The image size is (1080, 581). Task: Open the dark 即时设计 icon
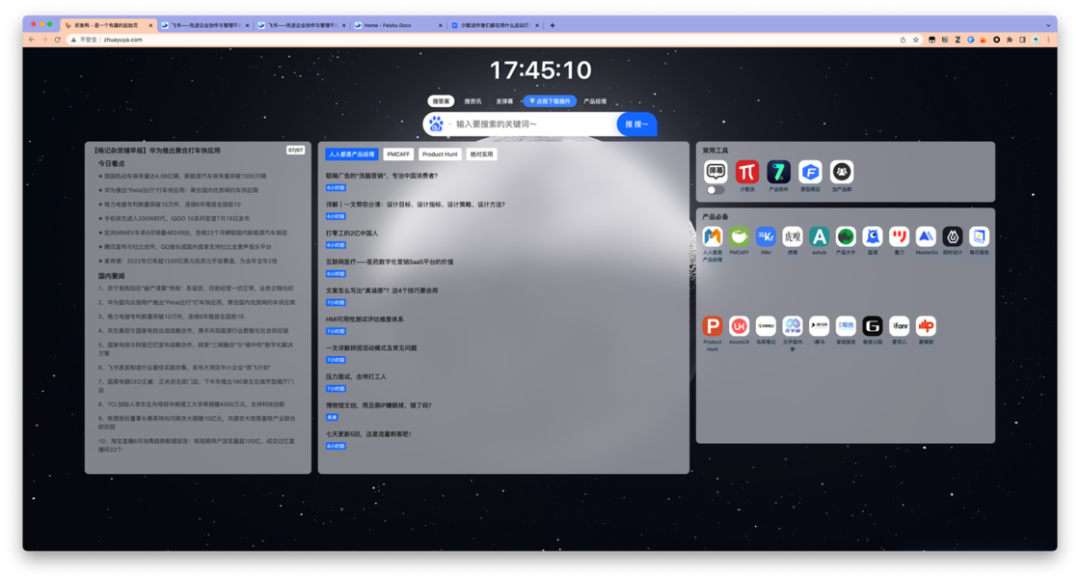coord(952,237)
